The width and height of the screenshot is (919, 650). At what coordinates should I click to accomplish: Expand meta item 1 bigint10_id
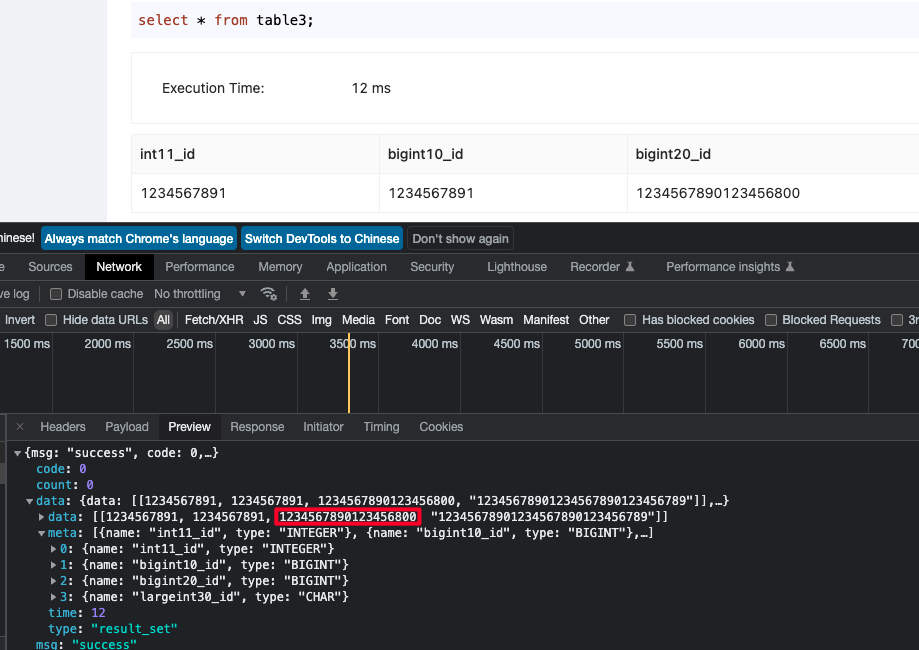(x=53, y=565)
